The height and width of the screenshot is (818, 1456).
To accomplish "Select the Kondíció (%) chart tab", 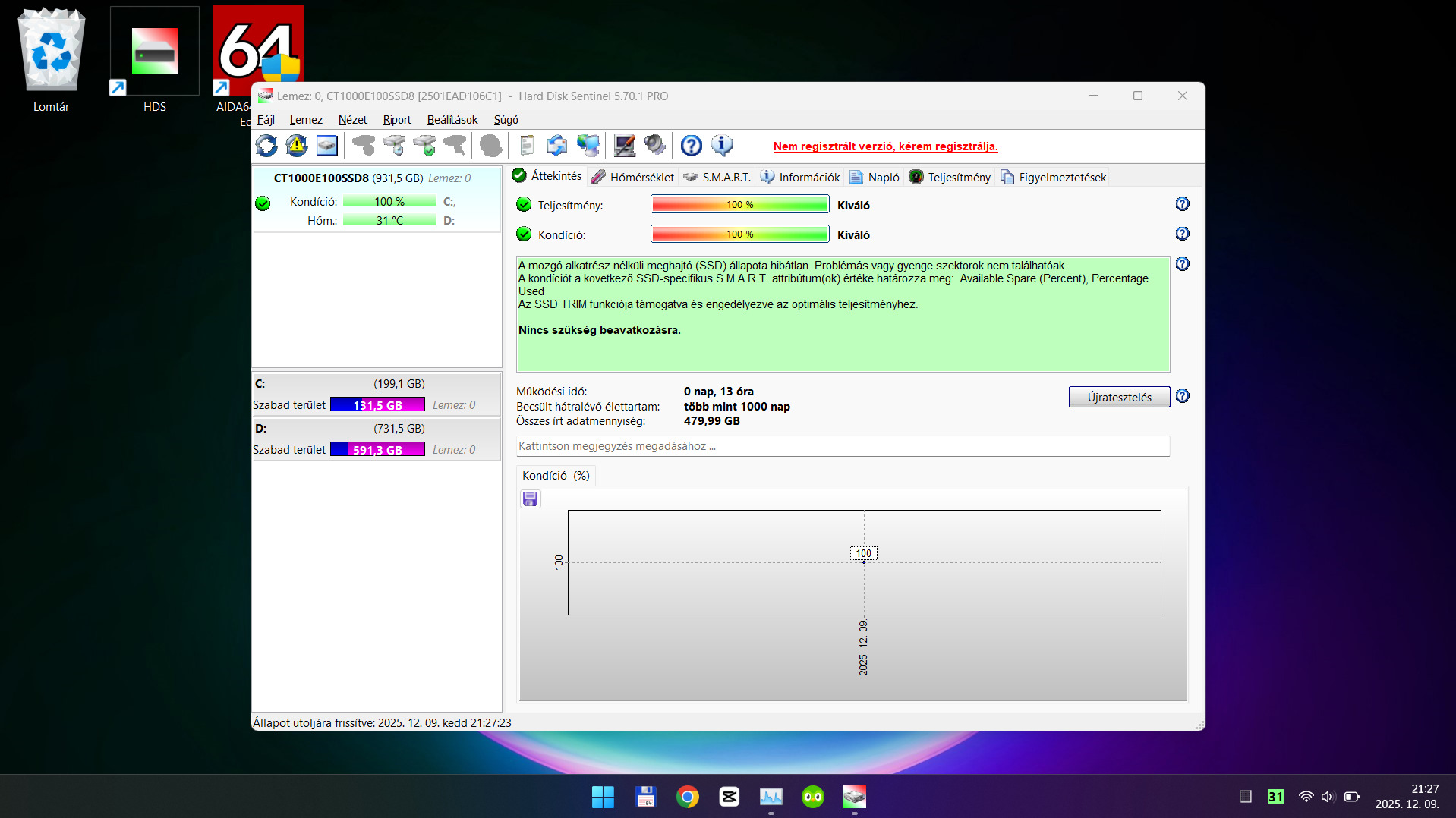I will (556, 476).
